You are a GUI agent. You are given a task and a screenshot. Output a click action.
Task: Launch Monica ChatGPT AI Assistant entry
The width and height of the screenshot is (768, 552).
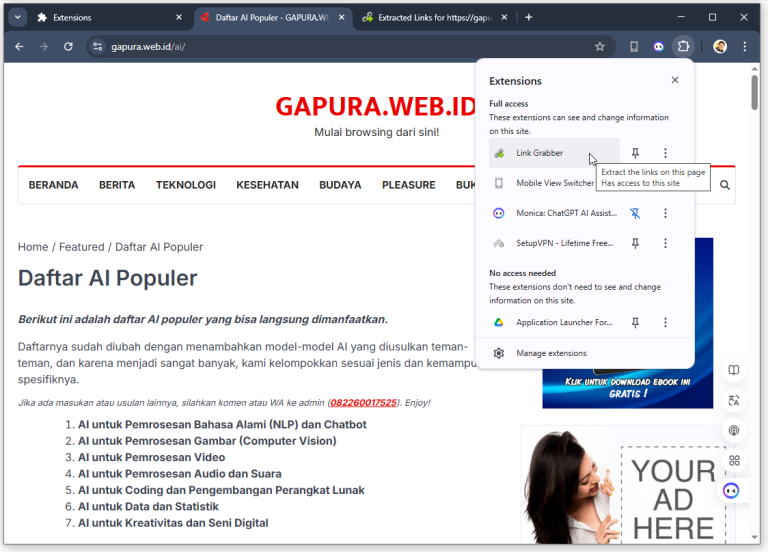[x=554, y=213]
